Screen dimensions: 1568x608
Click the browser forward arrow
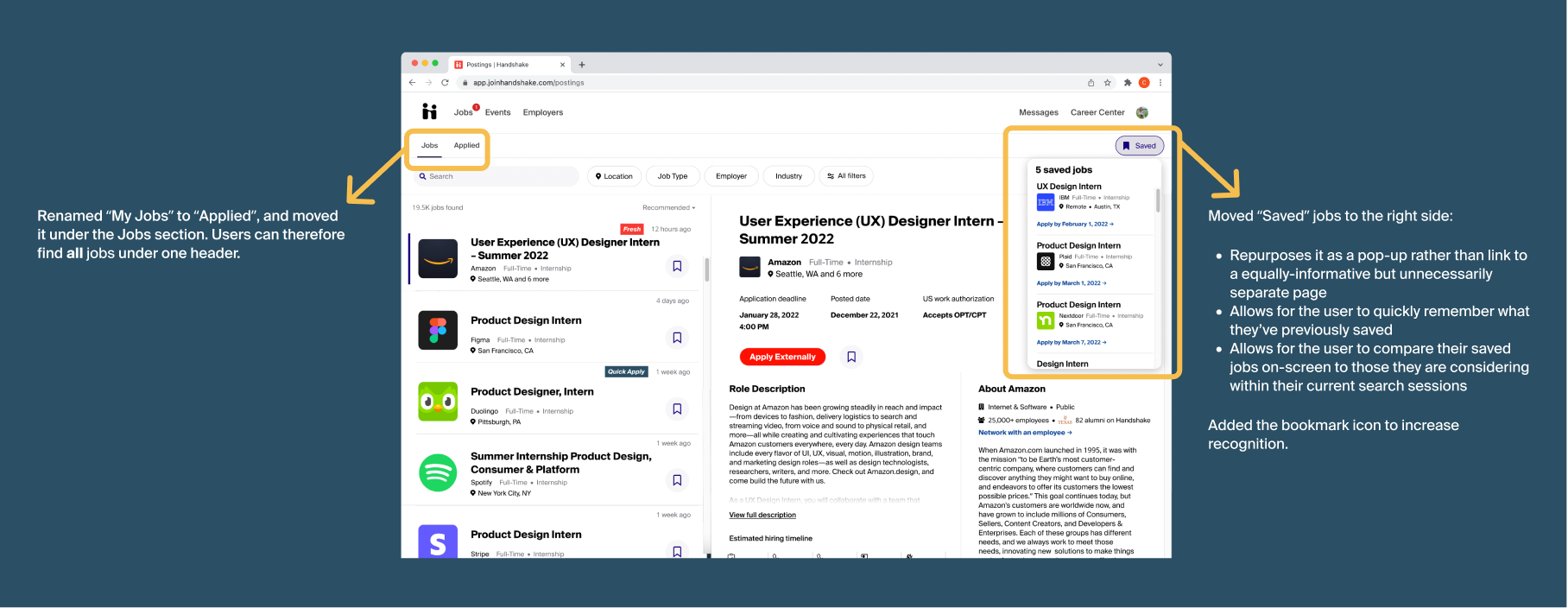(428, 83)
